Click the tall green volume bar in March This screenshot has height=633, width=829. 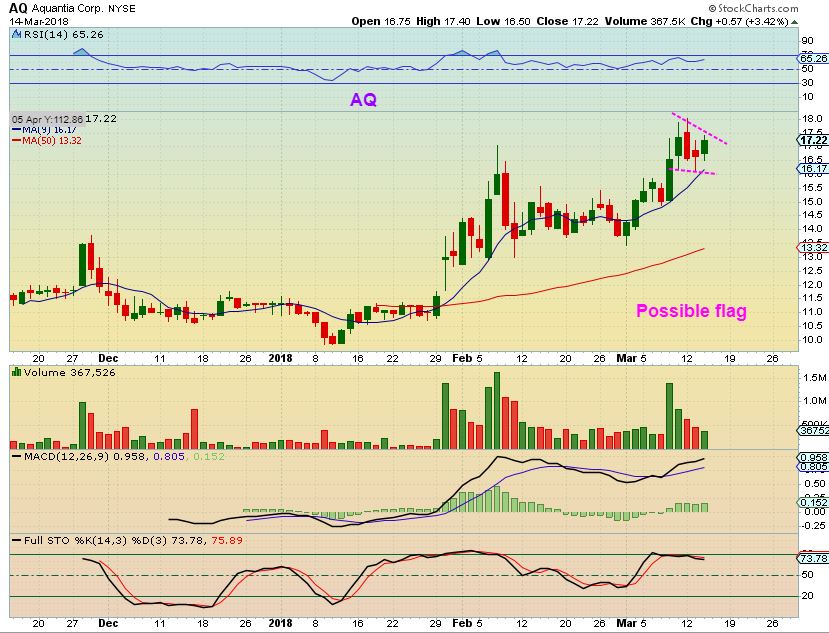pyautogui.click(x=669, y=416)
